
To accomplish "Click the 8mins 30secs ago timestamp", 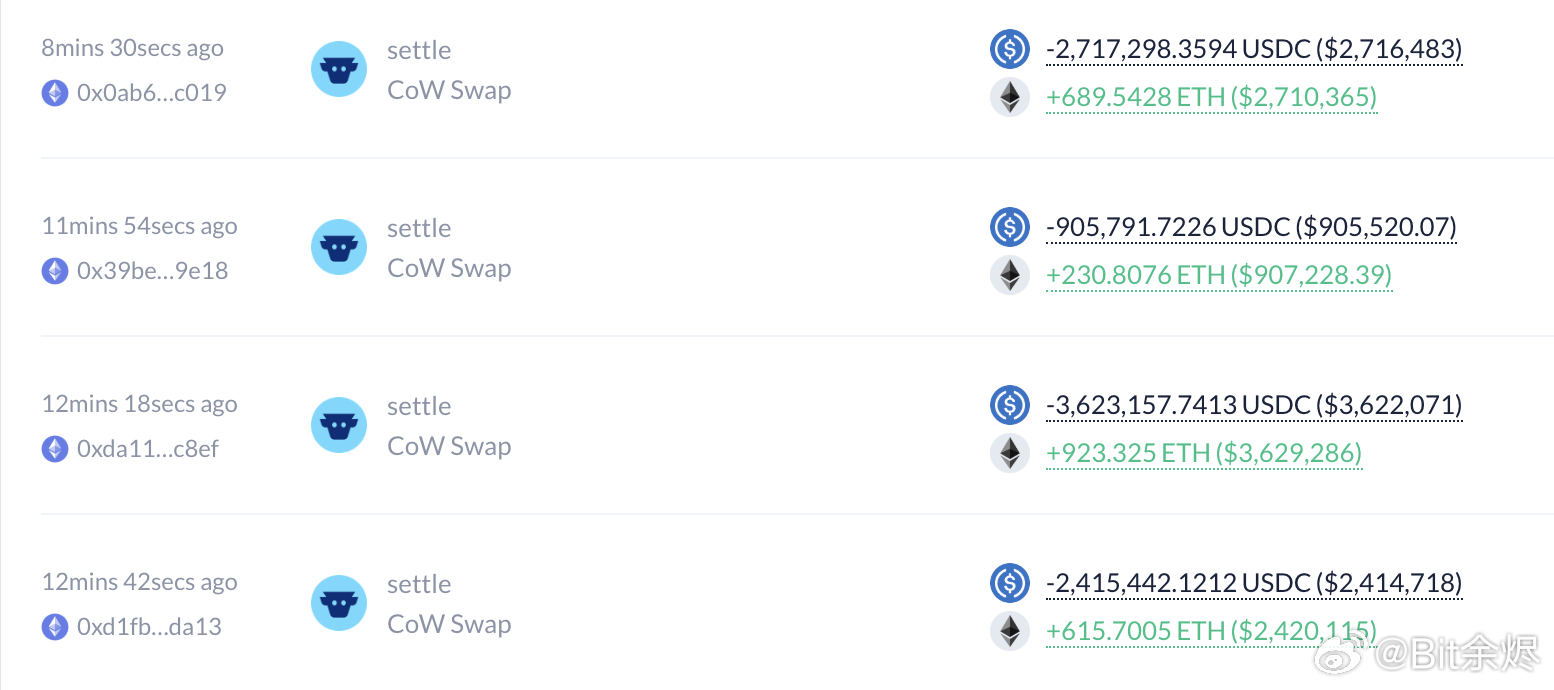I will [x=133, y=48].
